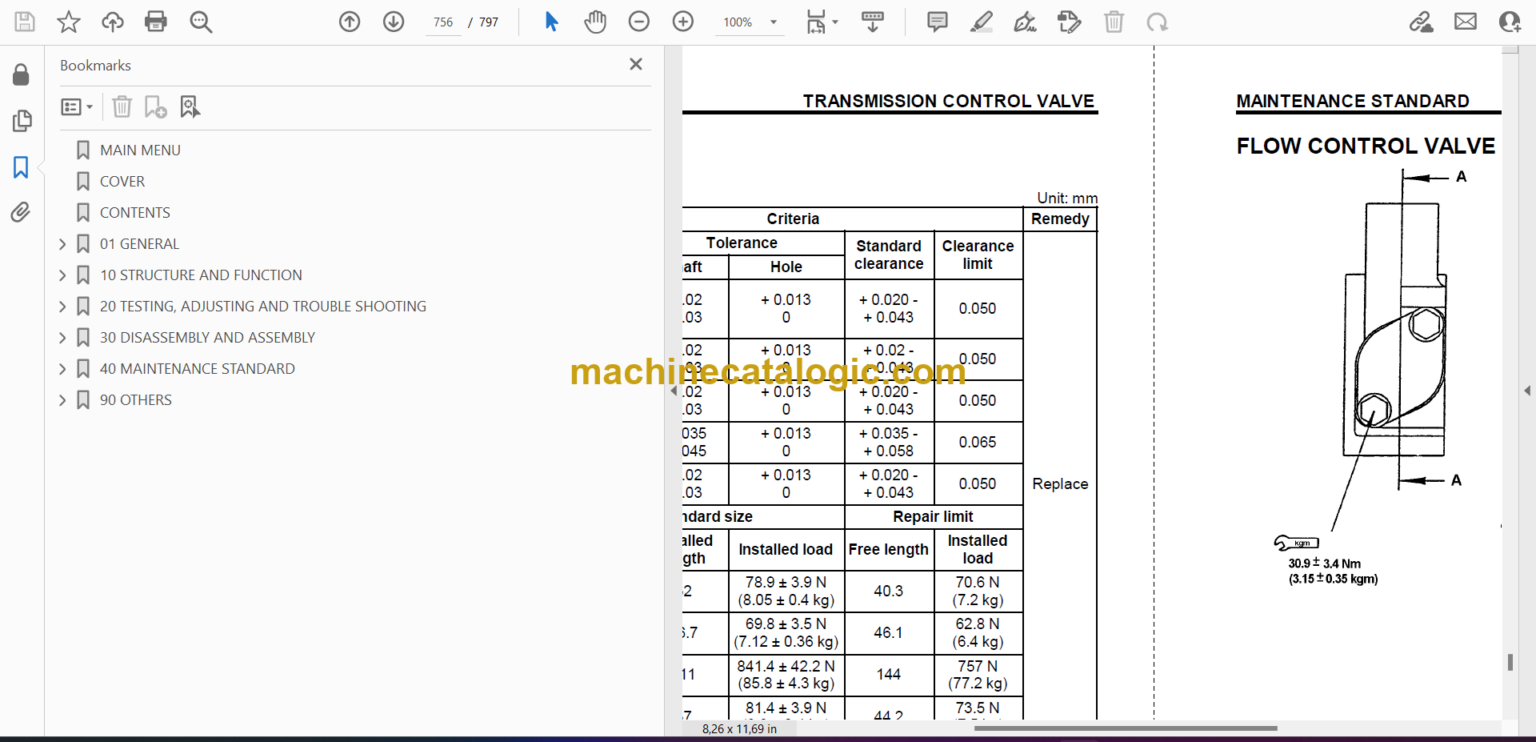This screenshot has width=1536, height=742.
Task: Add a sticky note comment
Action: [937, 21]
